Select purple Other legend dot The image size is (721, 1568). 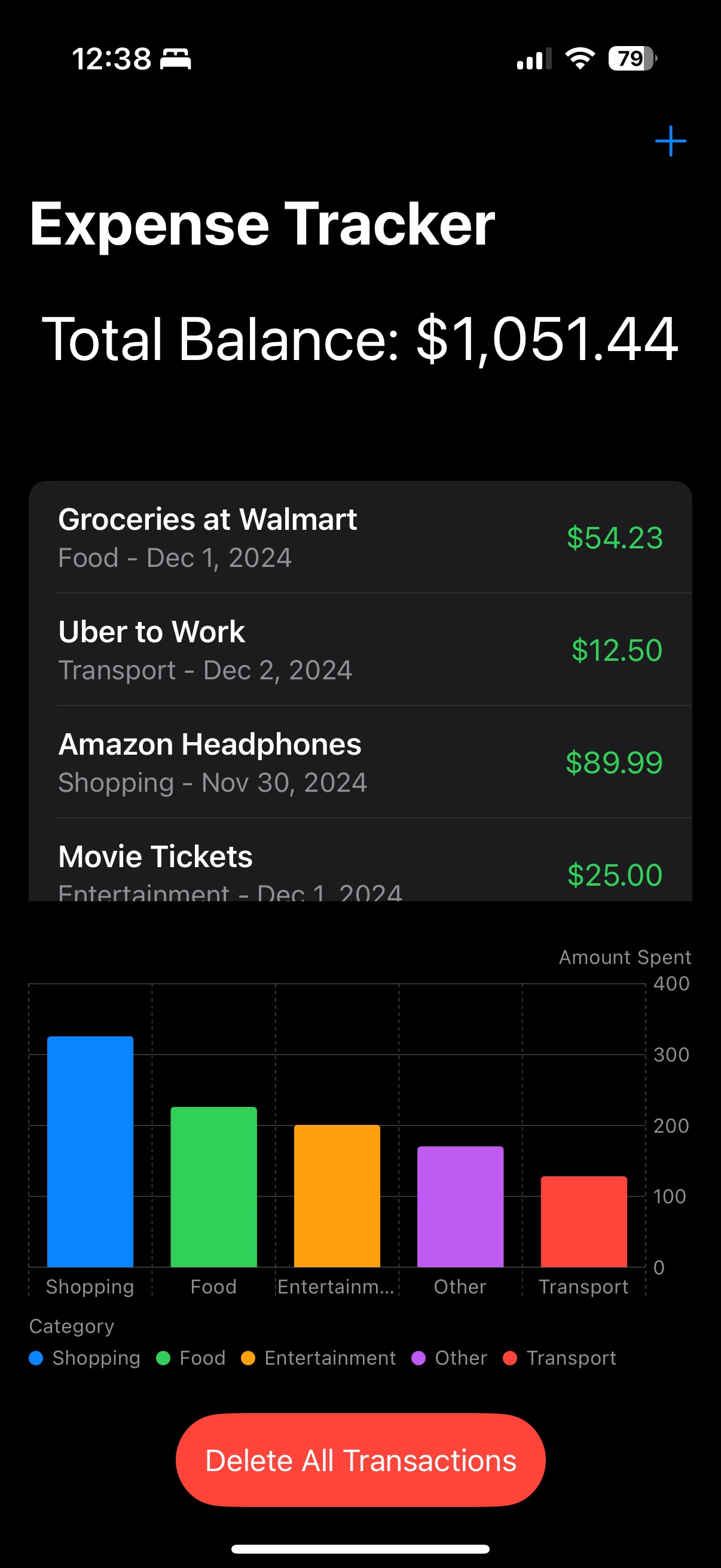pyautogui.click(x=418, y=1358)
